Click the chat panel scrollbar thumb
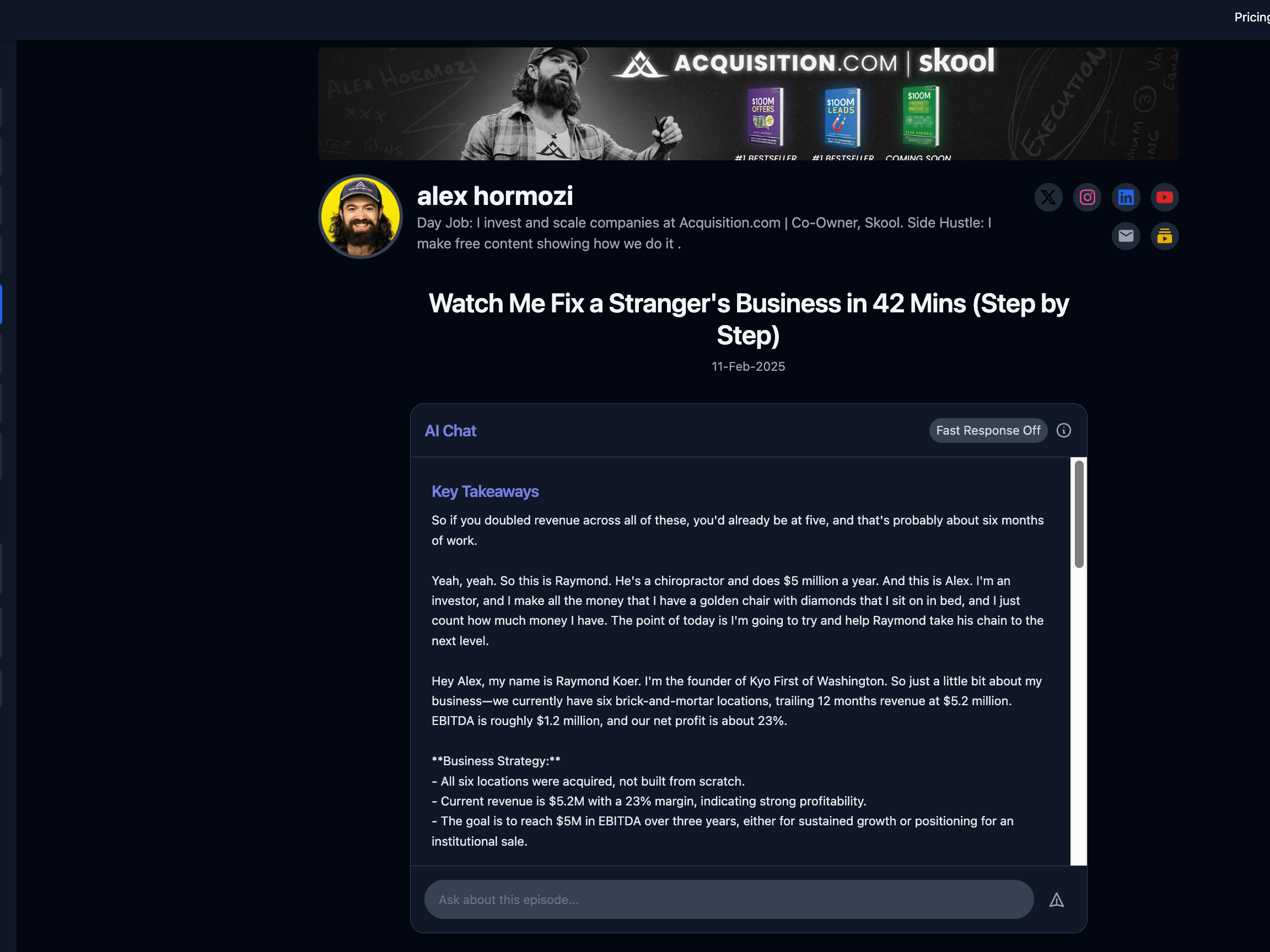The image size is (1270, 952). point(1079,514)
